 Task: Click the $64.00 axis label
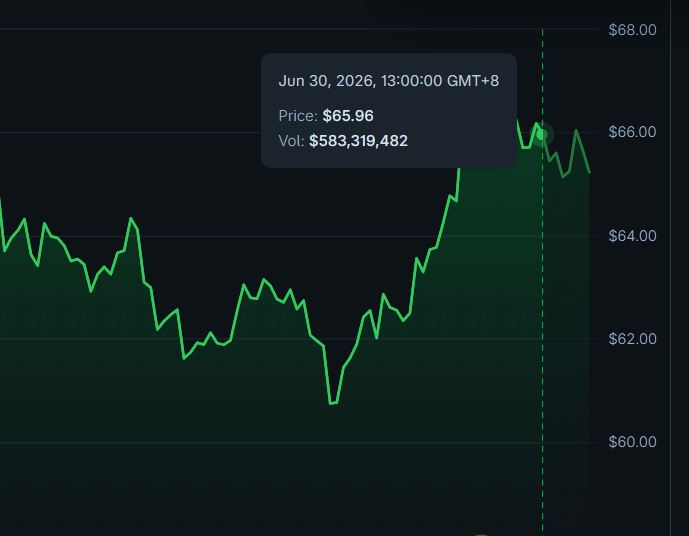pyautogui.click(x=632, y=236)
